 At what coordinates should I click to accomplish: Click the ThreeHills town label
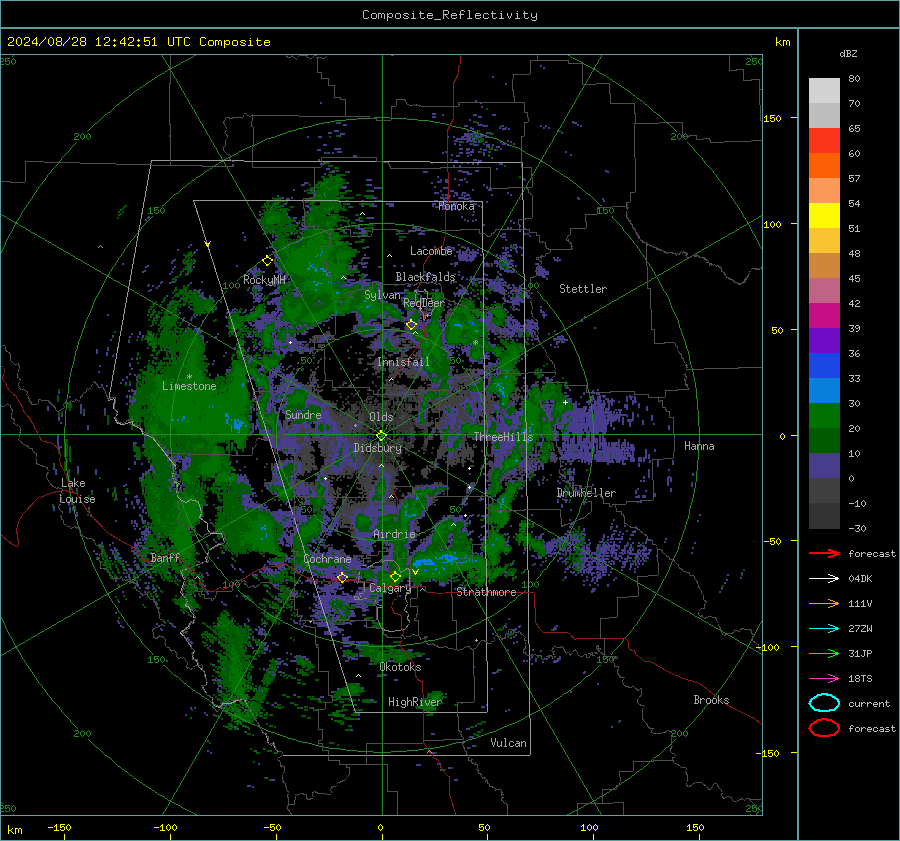pos(503,437)
